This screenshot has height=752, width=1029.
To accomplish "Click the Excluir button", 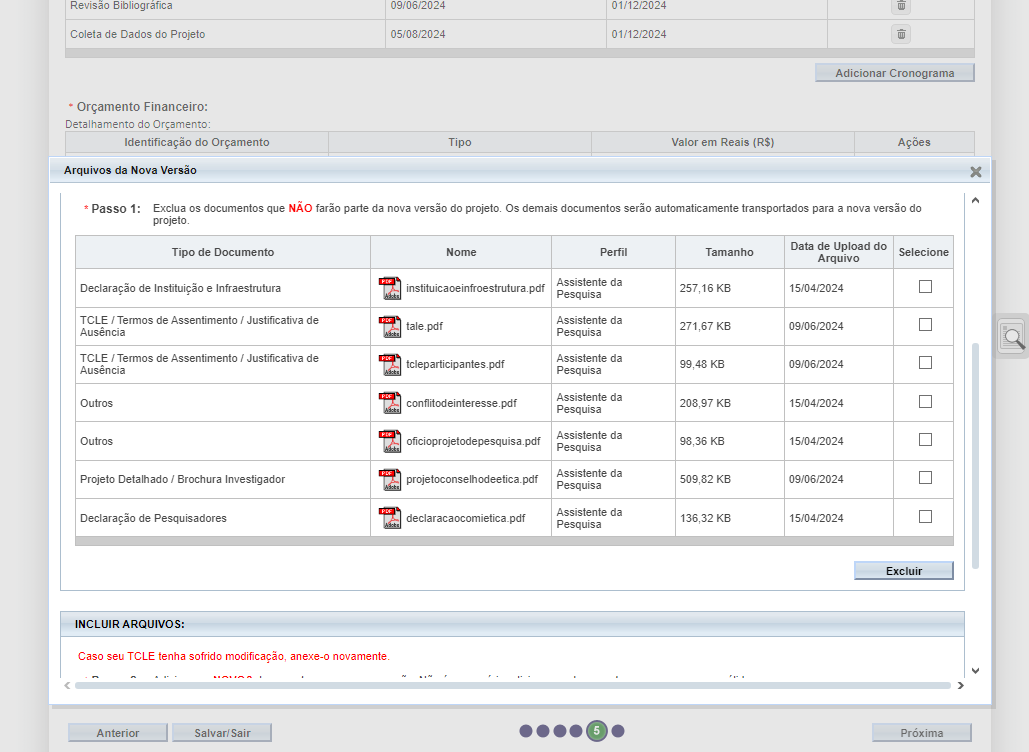I will pos(904,571).
